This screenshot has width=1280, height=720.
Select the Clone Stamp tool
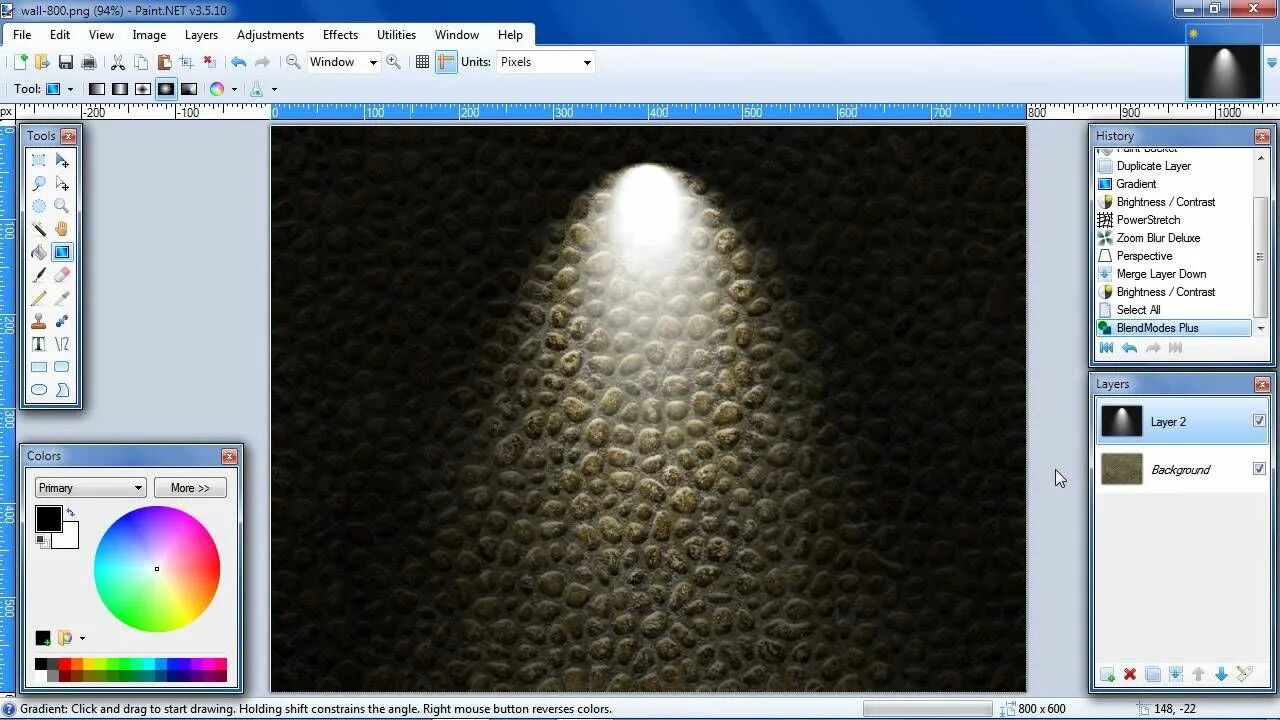(x=39, y=321)
